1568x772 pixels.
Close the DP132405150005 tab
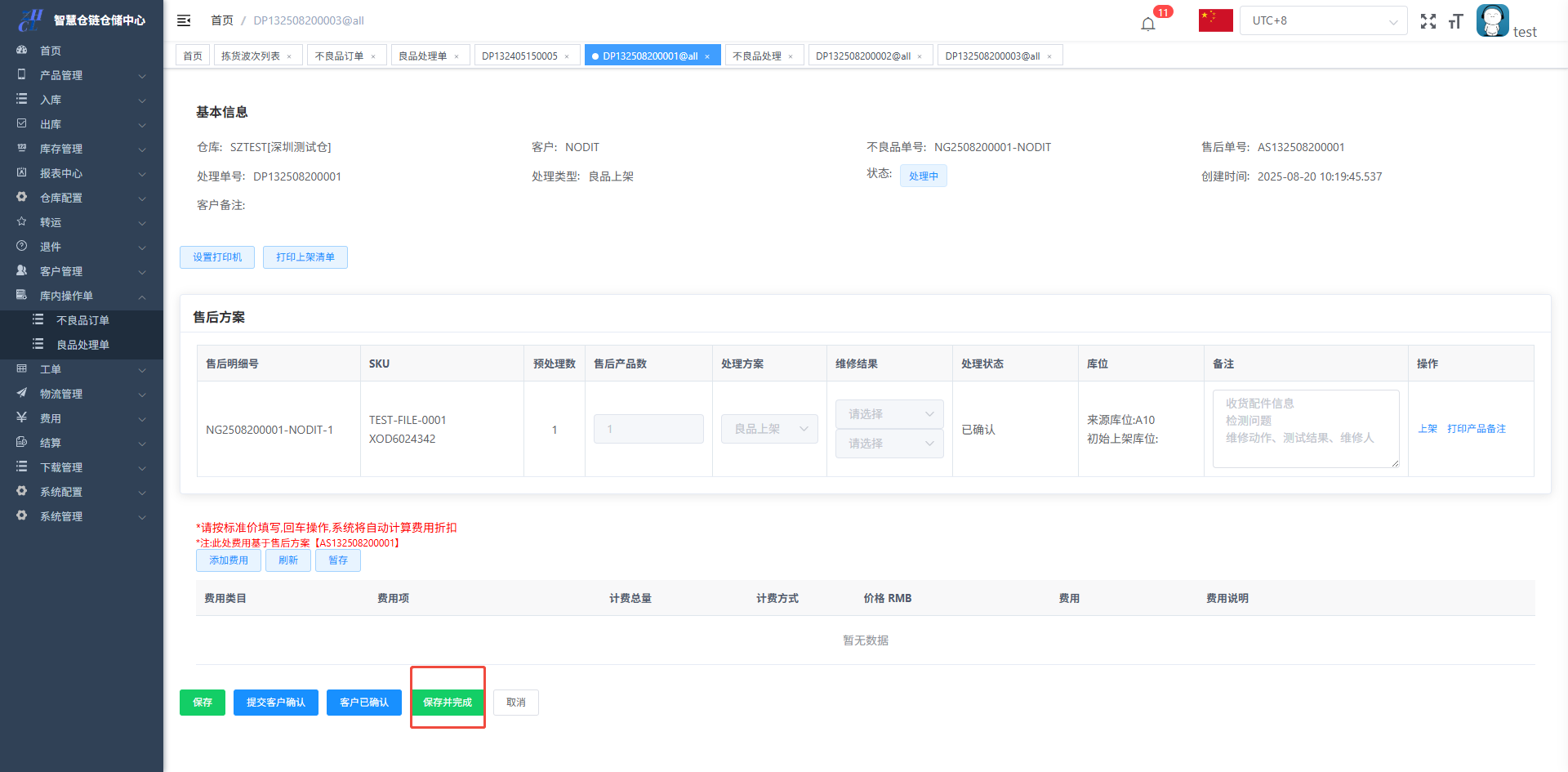(x=567, y=56)
